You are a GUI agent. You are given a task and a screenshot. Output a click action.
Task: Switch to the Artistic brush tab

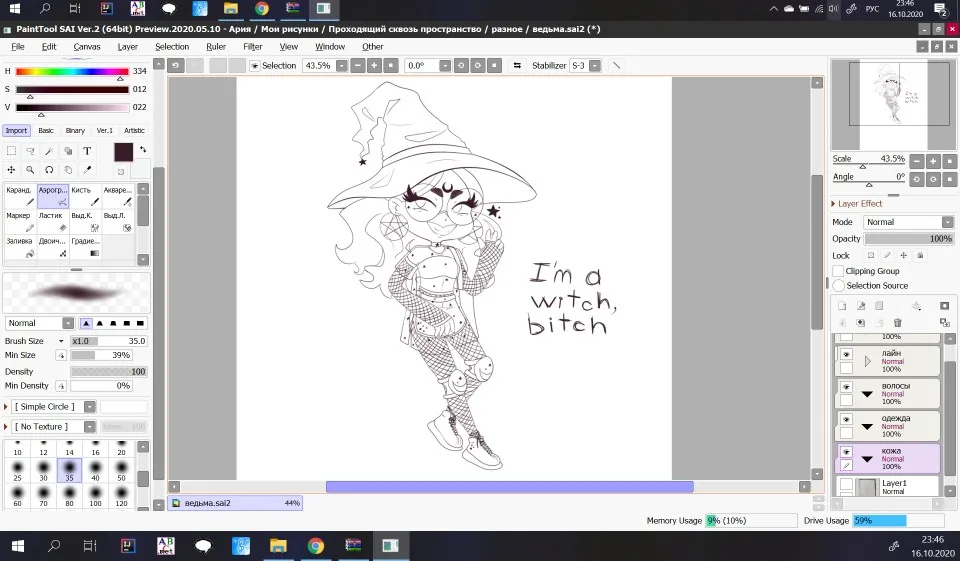[134, 130]
